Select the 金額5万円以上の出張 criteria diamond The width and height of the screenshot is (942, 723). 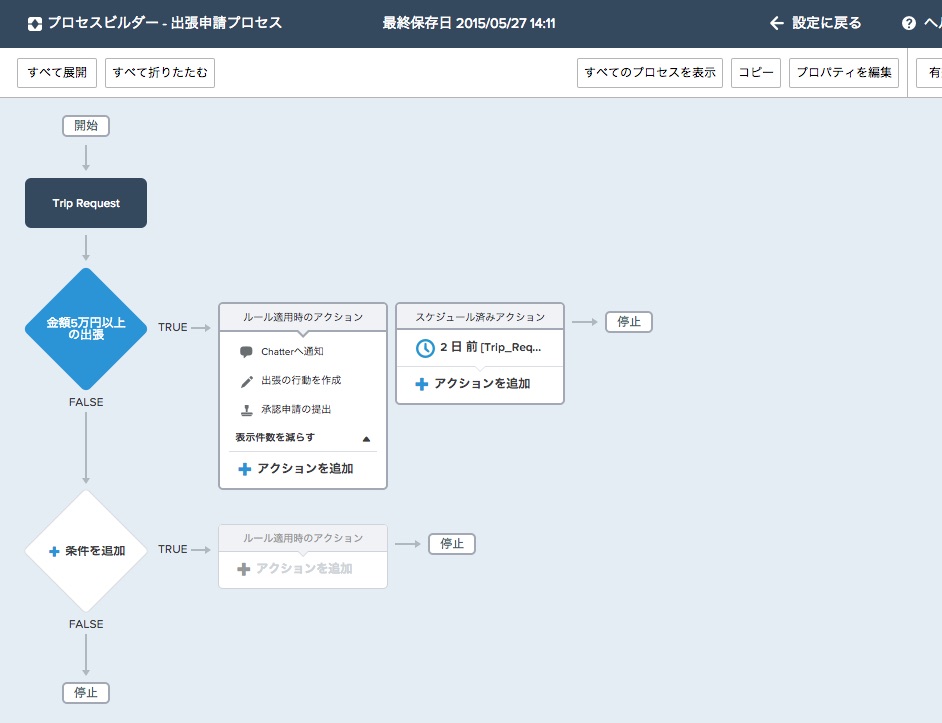point(86,328)
